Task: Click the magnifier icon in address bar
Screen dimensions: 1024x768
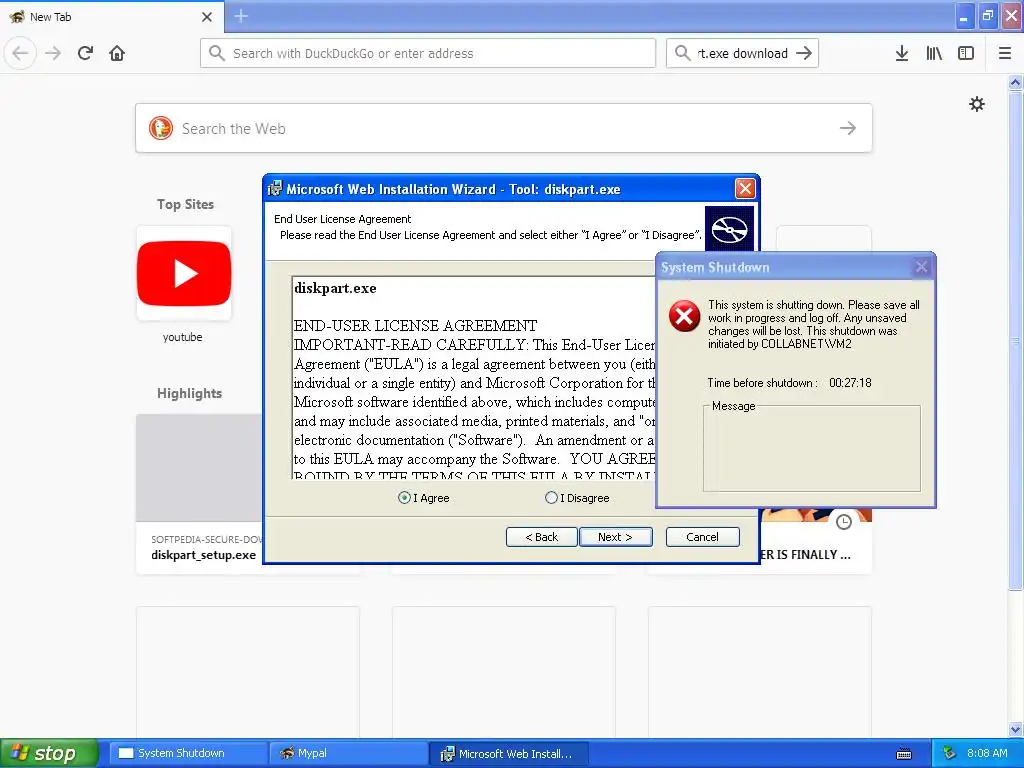Action: tap(217, 54)
